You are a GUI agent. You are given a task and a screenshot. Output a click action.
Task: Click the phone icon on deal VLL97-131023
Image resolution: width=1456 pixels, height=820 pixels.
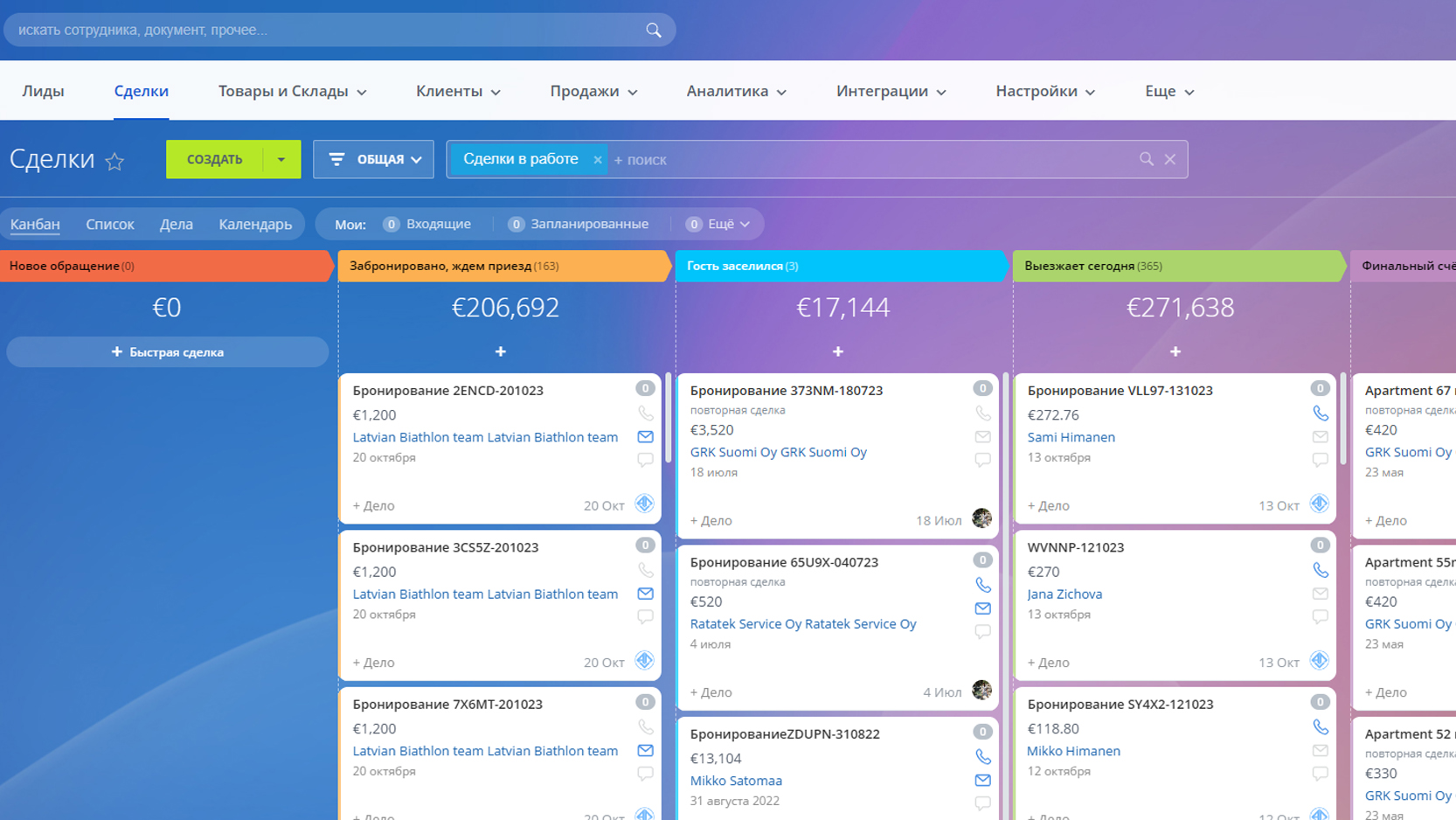[1320, 413]
